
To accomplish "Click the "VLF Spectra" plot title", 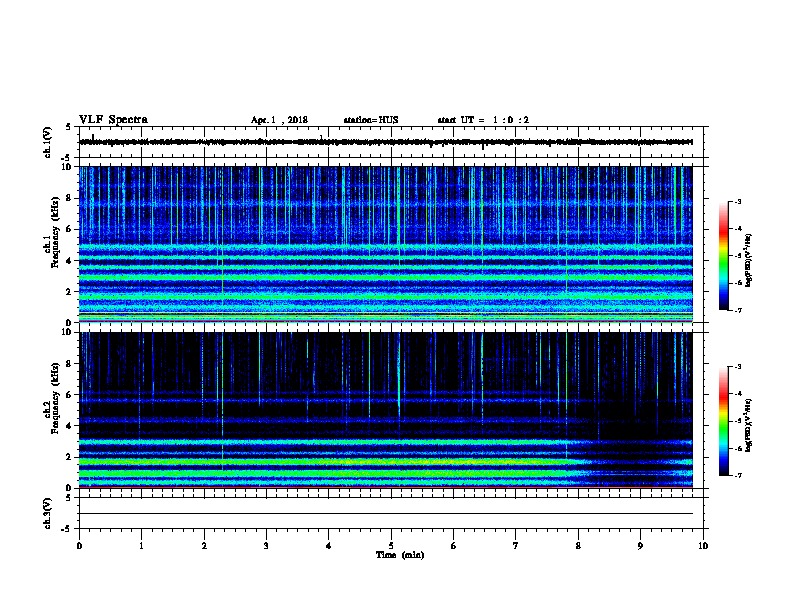I will pyautogui.click(x=113, y=120).
